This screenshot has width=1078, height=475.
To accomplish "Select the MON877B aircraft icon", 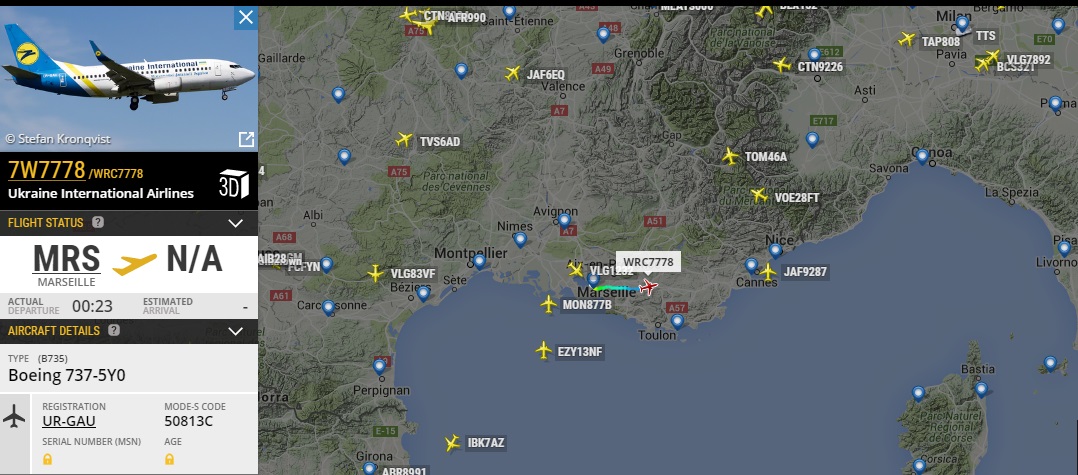I will point(549,304).
